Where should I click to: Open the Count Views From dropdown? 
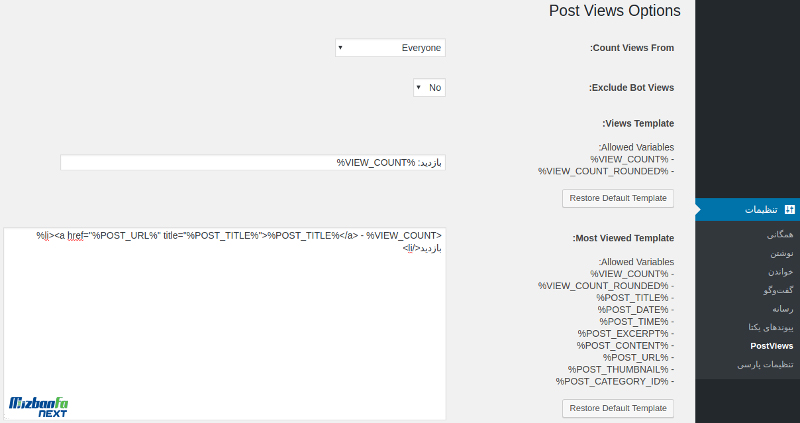[390, 48]
